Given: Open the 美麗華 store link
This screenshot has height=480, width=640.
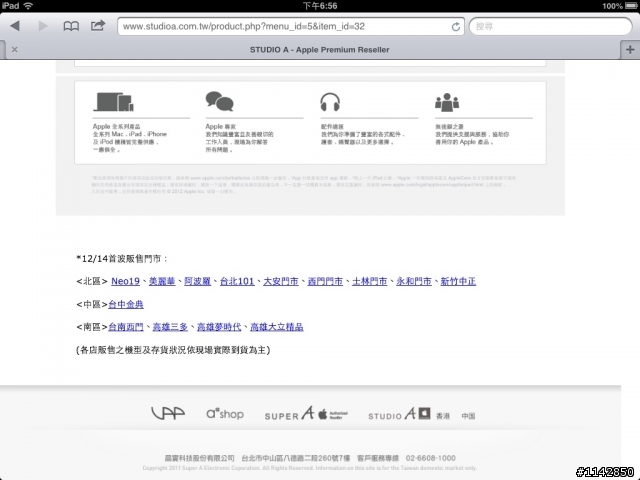Looking at the screenshot, I should (x=162, y=281).
